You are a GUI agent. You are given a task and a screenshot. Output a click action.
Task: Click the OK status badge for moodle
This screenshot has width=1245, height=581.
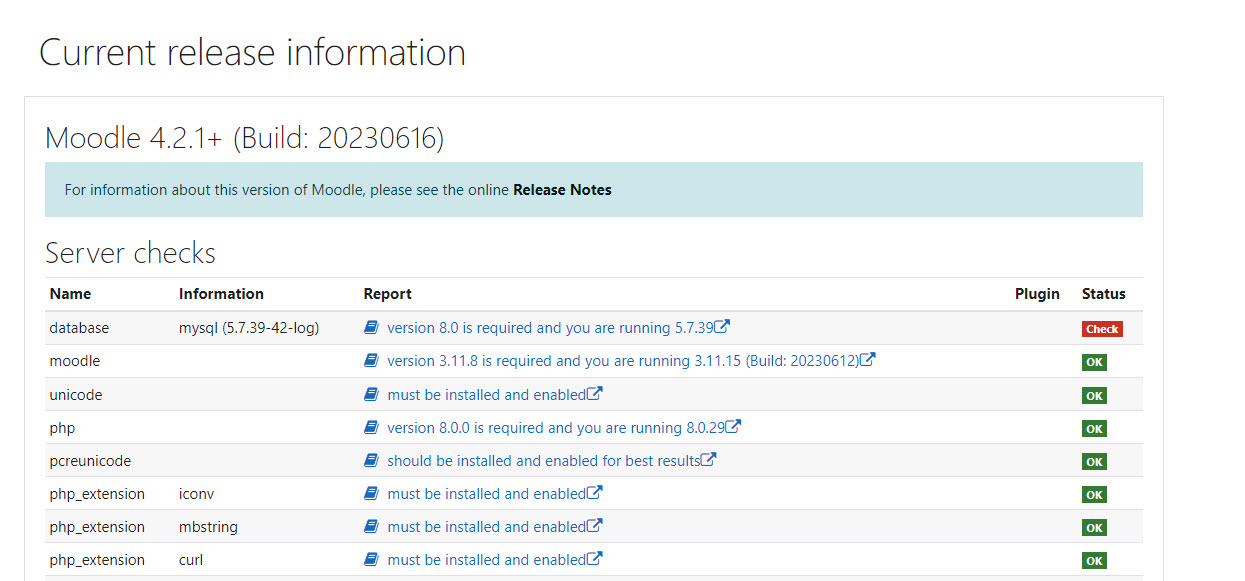(1094, 362)
